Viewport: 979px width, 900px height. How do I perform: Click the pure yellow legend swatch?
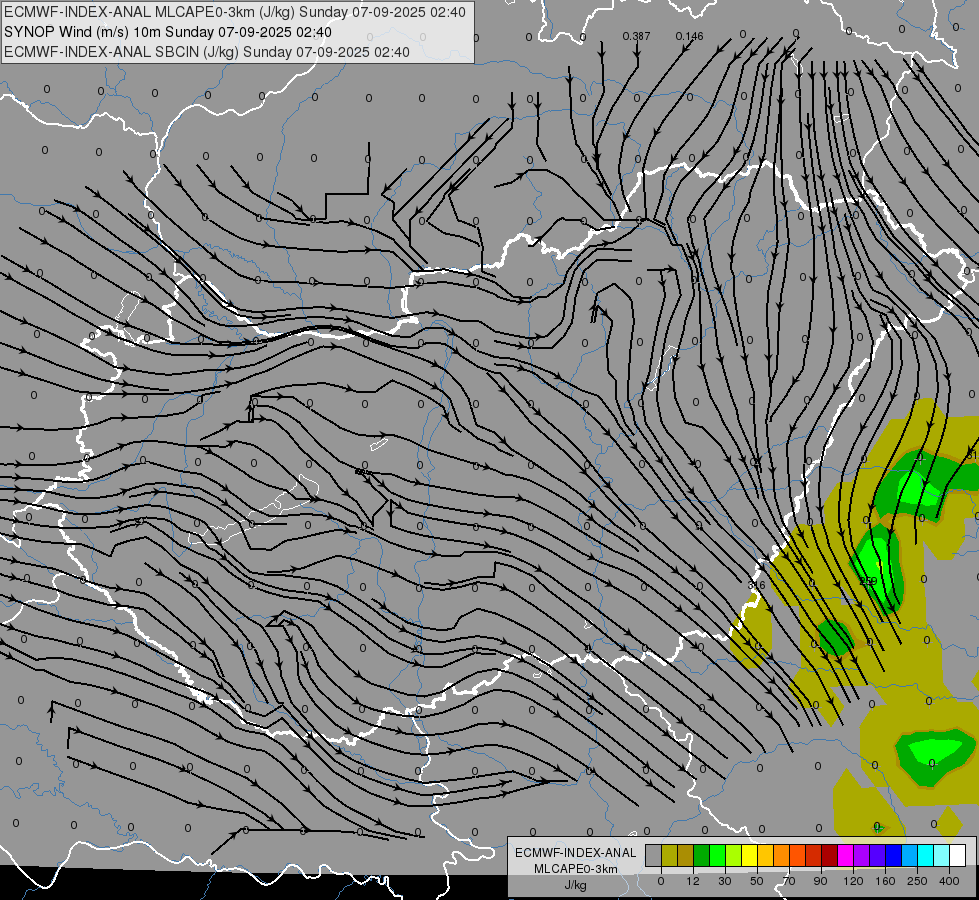pyautogui.click(x=750, y=856)
